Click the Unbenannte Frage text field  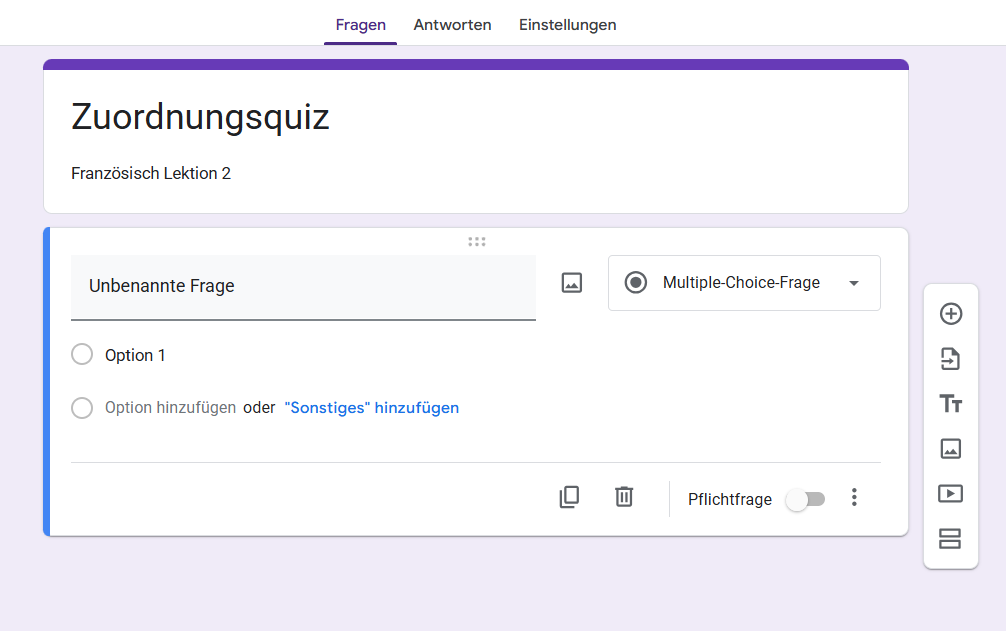[303, 286]
